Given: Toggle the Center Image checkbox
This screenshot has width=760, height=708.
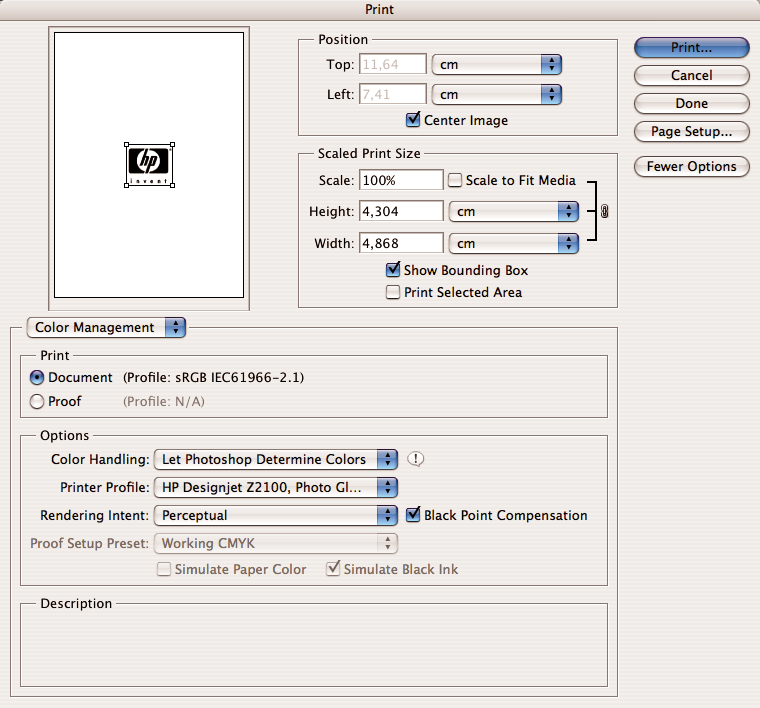Looking at the screenshot, I should tap(413, 120).
